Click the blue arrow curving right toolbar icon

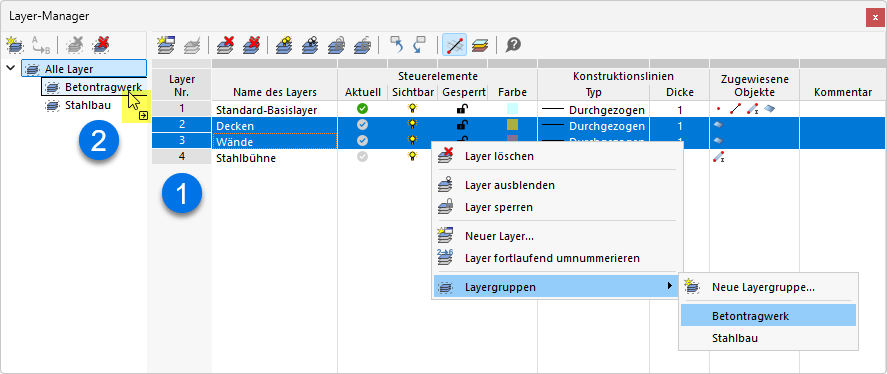pyautogui.click(x=420, y=44)
